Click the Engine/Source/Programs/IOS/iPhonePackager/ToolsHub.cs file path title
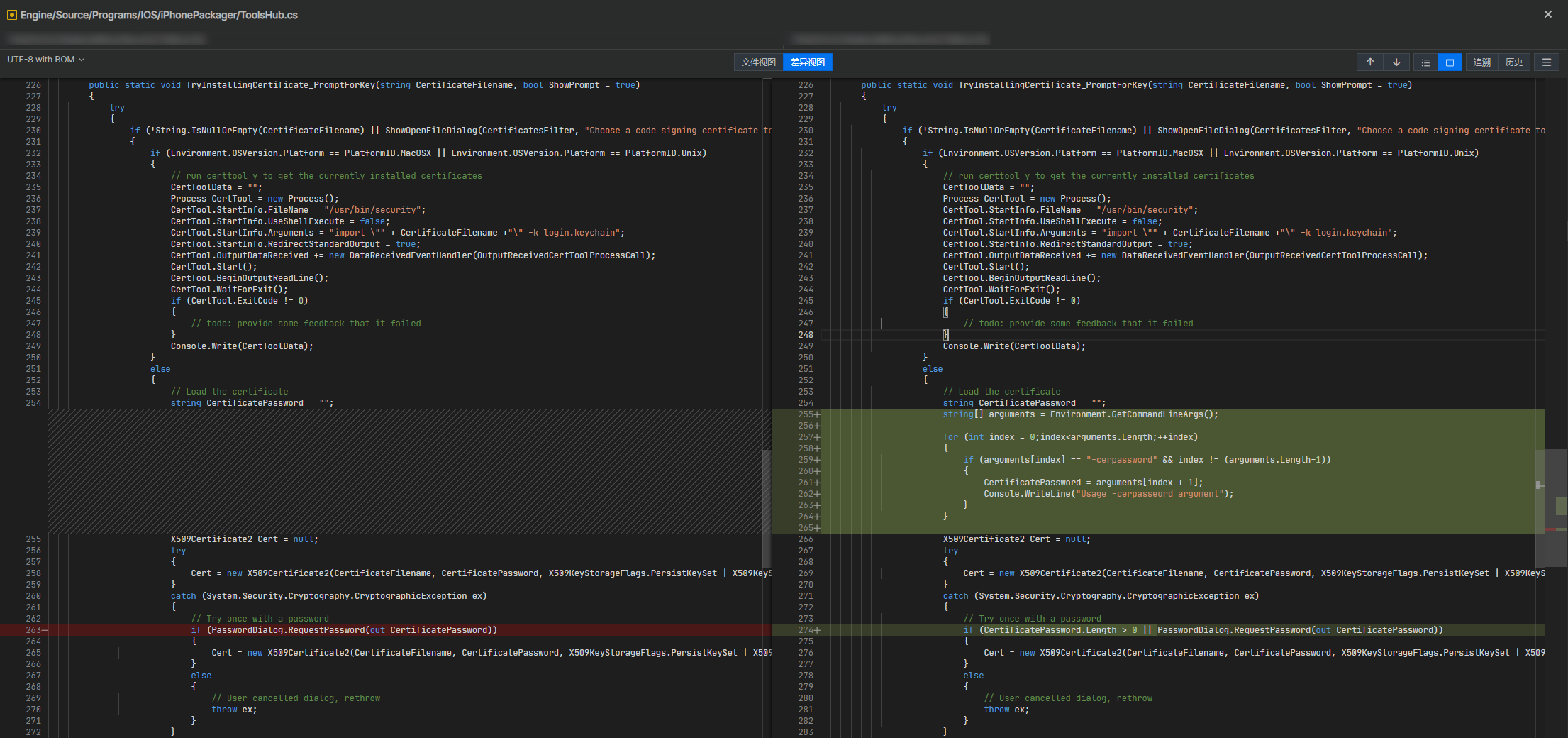 click(159, 15)
